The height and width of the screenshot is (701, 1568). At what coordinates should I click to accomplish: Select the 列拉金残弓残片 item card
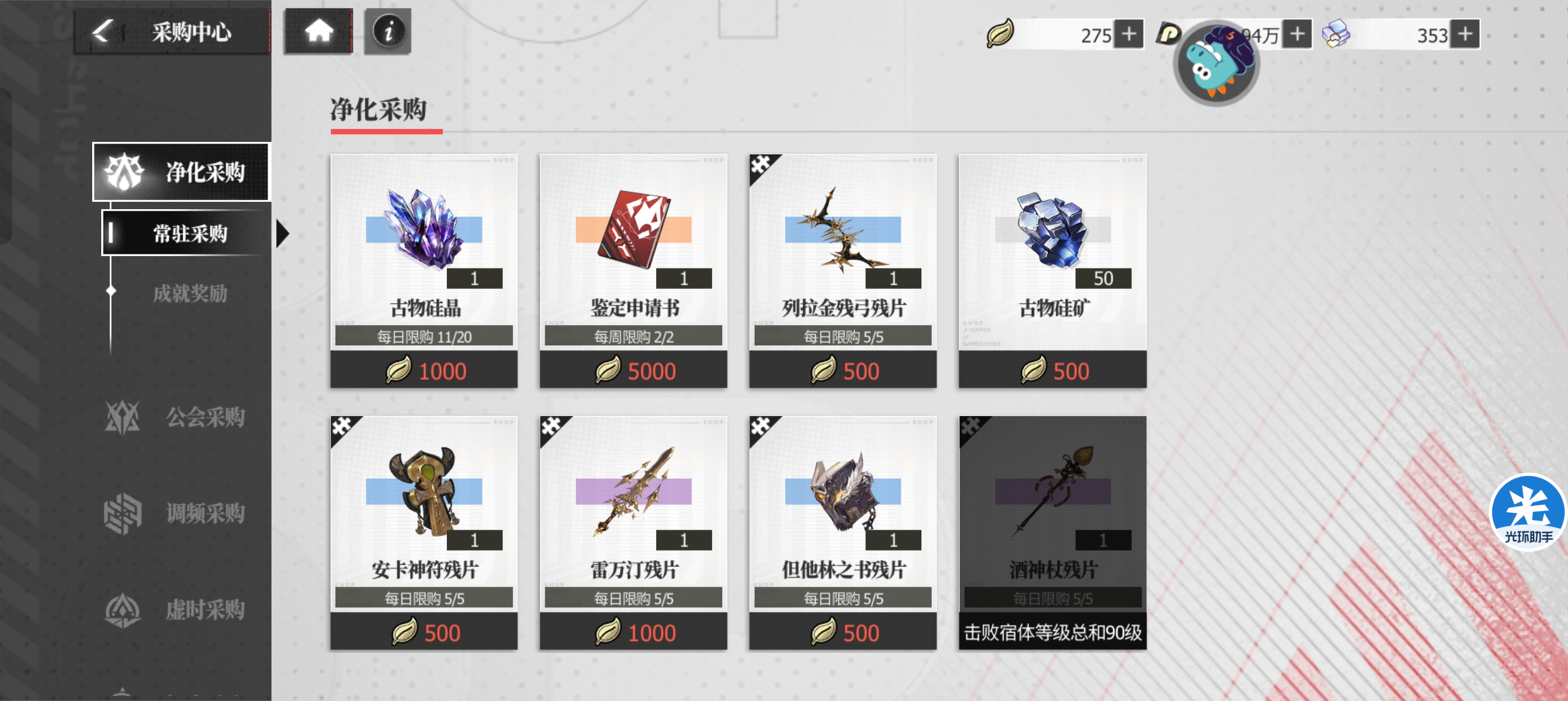click(842, 271)
